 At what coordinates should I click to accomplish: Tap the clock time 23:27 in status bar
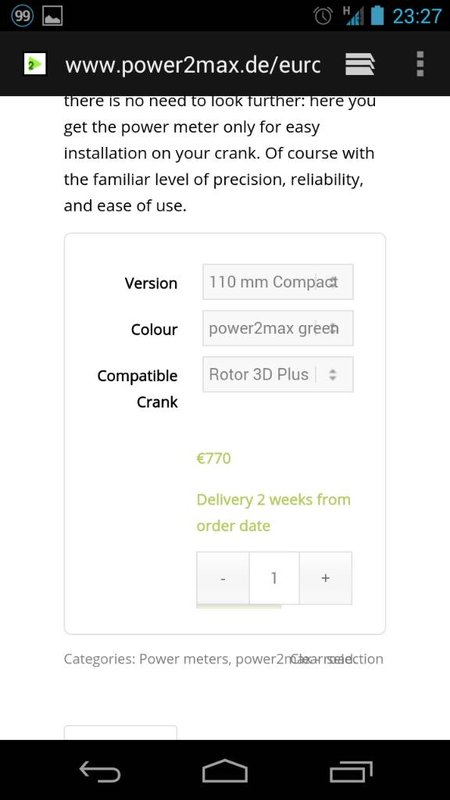417,16
